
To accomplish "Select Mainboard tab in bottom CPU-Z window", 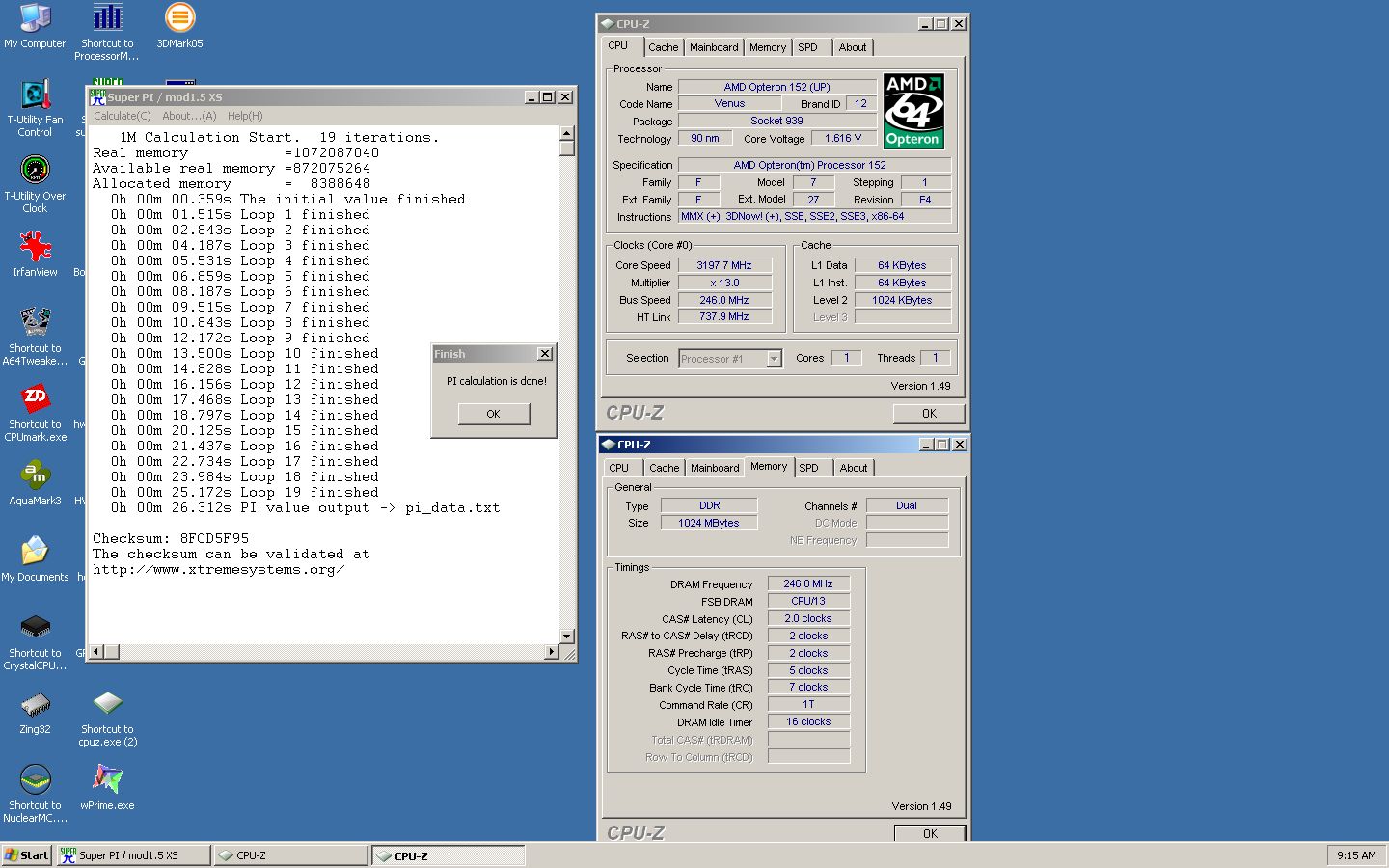I will tap(715, 468).
